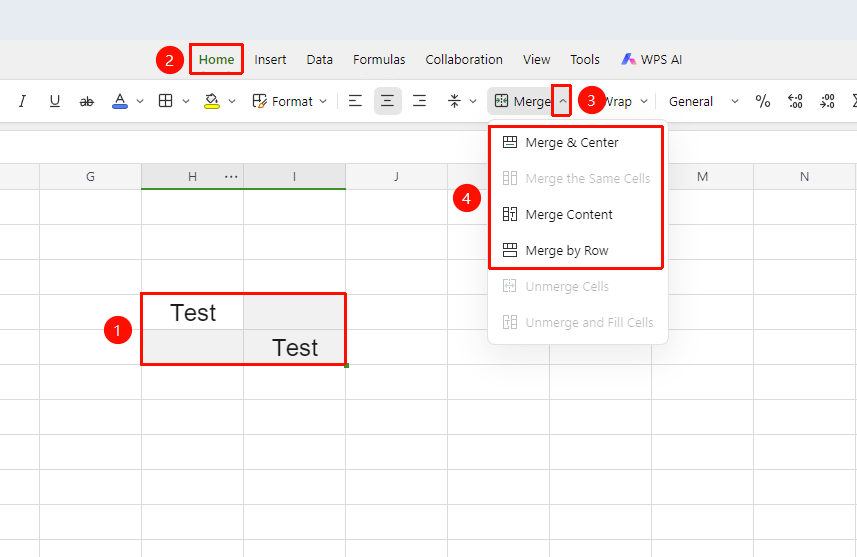Click the borders grid icon

point(166,101)
